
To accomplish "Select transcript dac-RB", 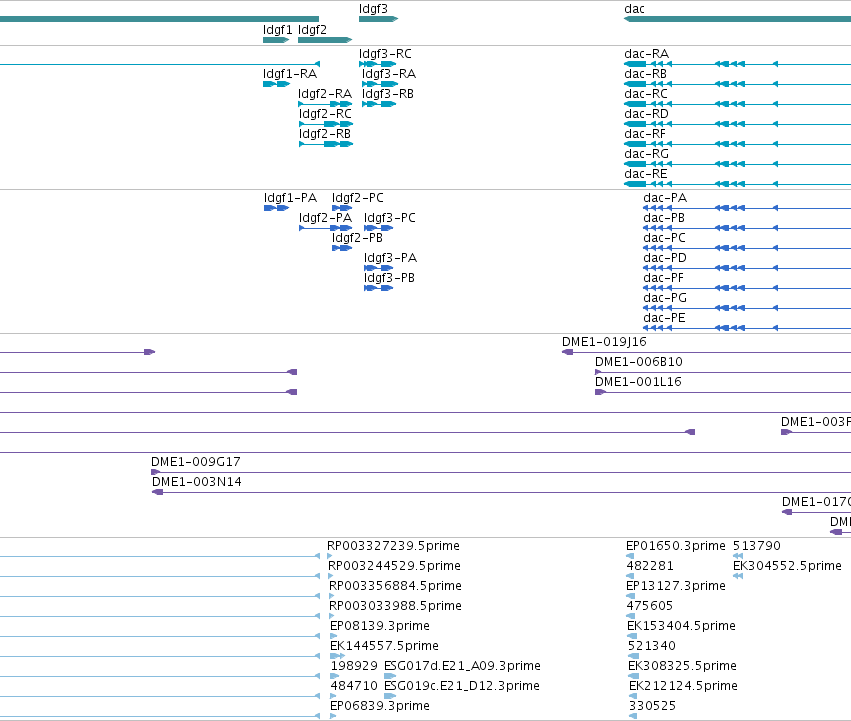I will (x=738, y=84).
